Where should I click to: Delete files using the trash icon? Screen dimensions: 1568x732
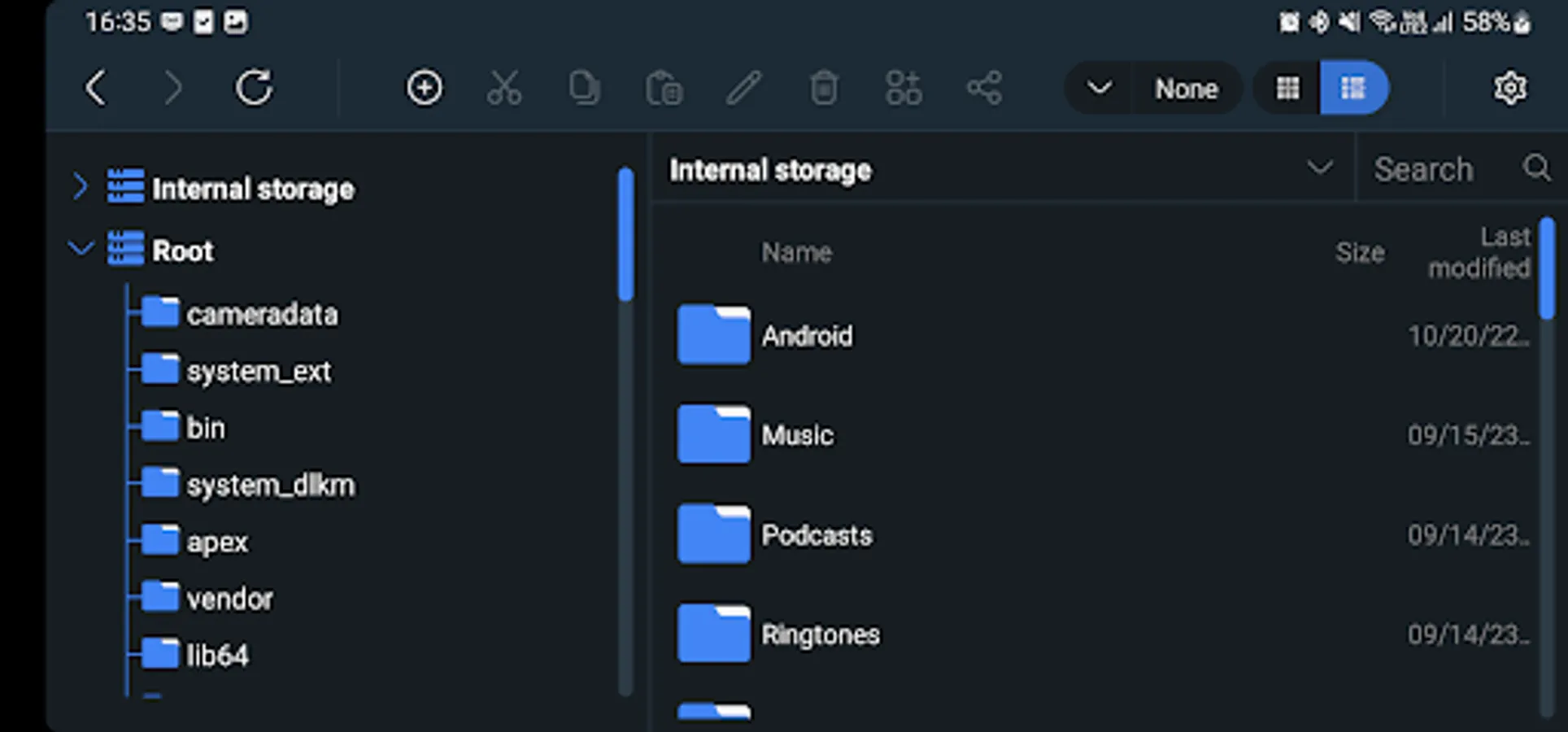(x=824, y=88)
